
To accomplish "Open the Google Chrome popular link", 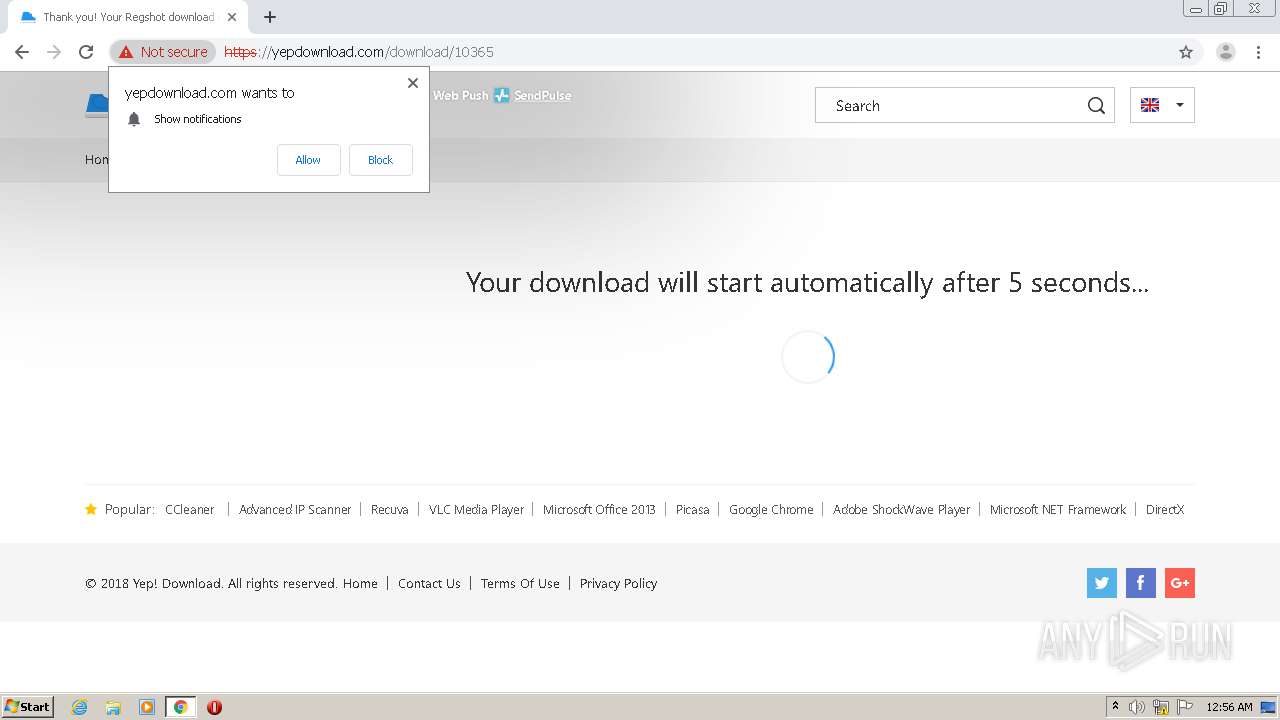I will tap(771, 509).
